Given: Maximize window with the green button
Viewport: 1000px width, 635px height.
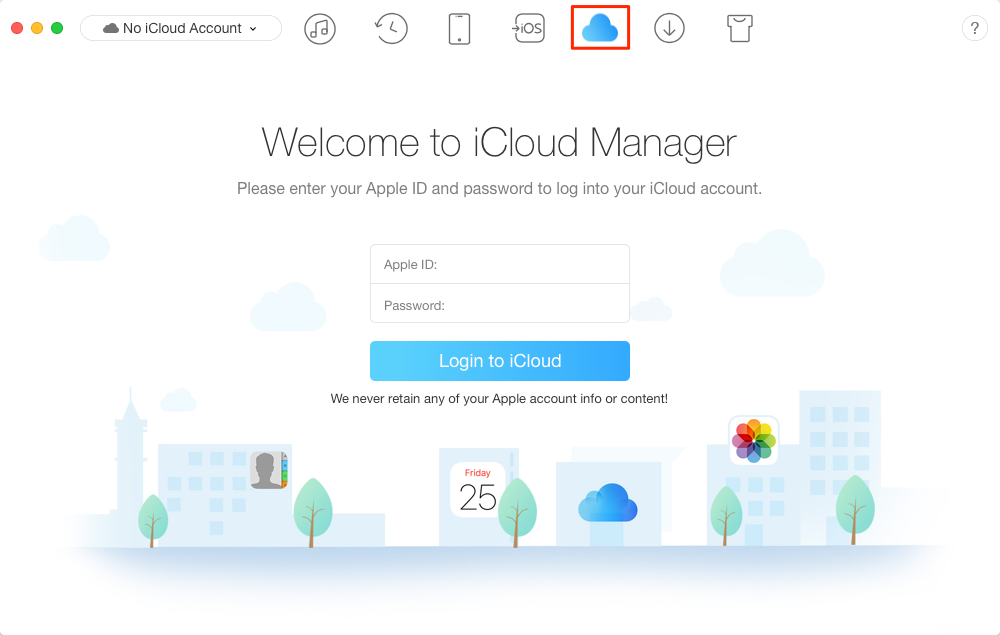Looking at the screenshot, I should (x=57, y=28).
